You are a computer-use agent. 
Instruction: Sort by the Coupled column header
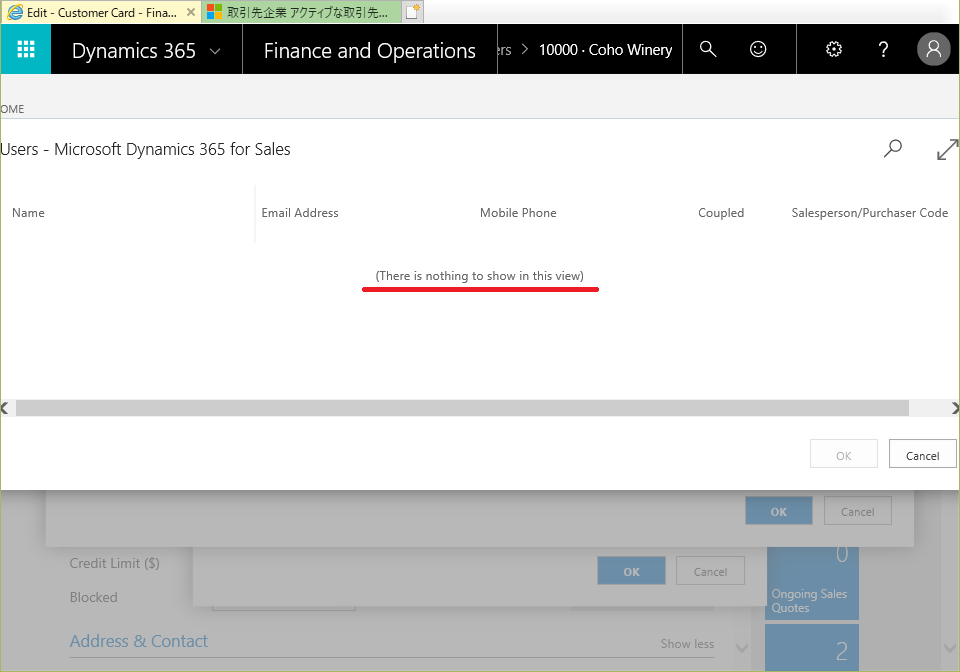coord(721,213)
